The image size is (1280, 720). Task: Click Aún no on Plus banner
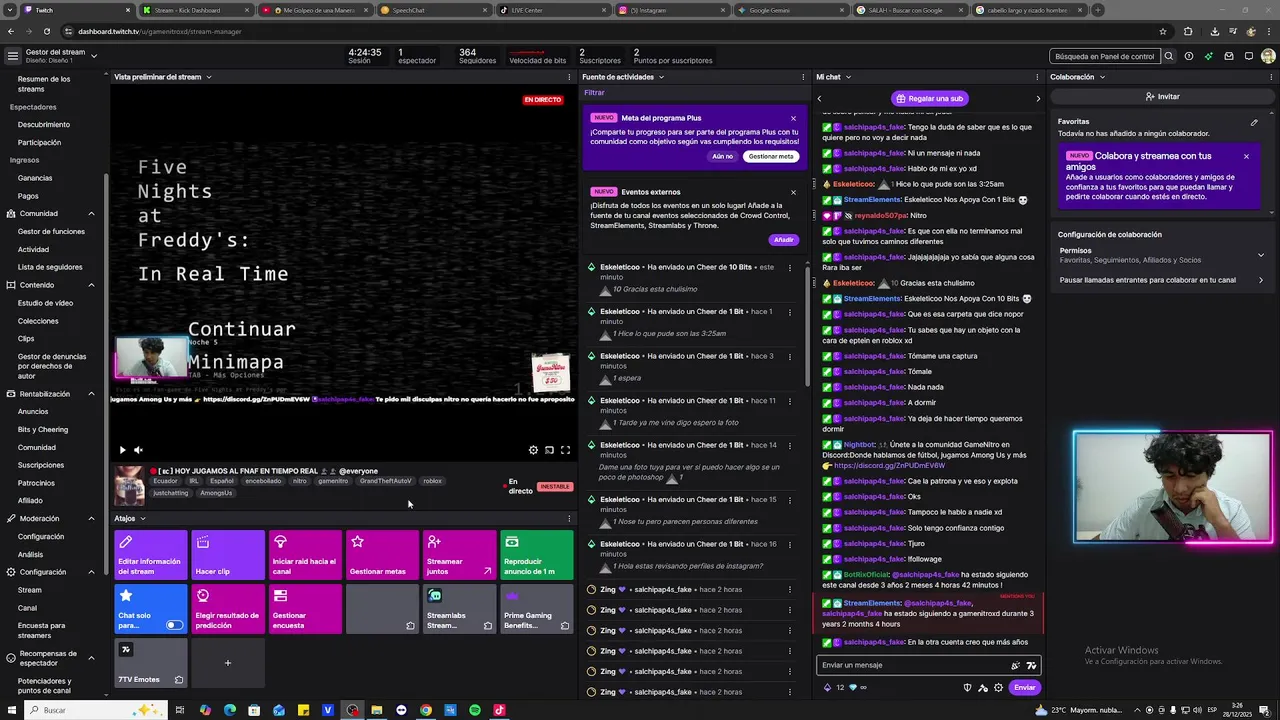point(722,156)
